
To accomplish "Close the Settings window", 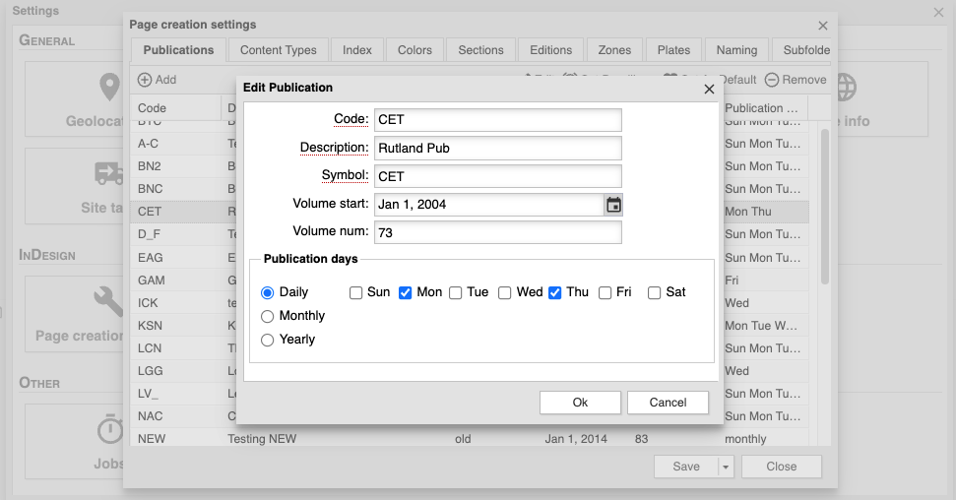I will coord(938,12).
